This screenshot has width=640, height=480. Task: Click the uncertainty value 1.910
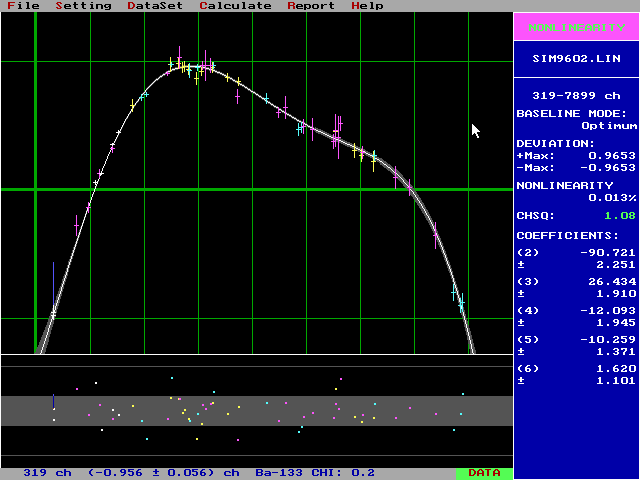(x=616, y=293)
